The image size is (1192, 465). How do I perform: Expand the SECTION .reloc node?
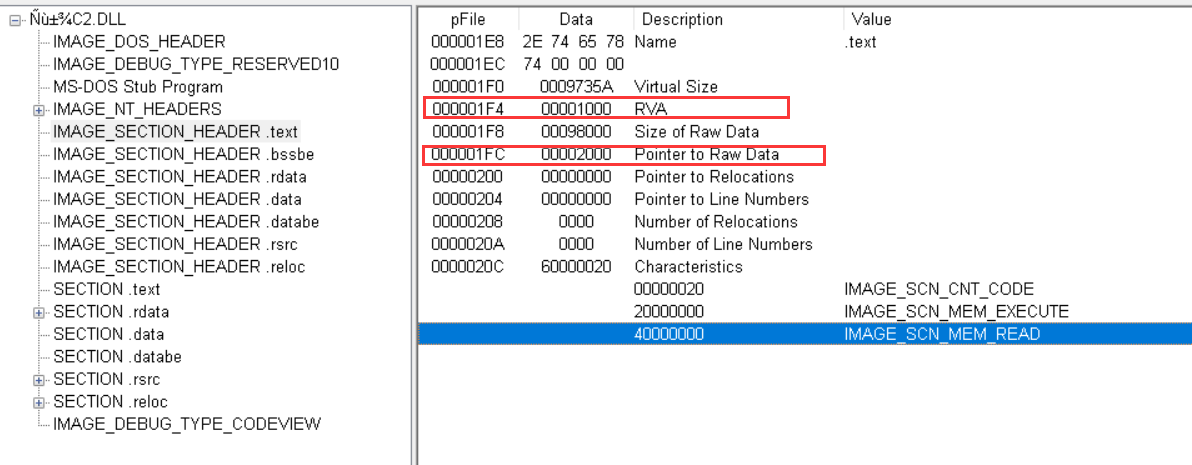[38, 402]
